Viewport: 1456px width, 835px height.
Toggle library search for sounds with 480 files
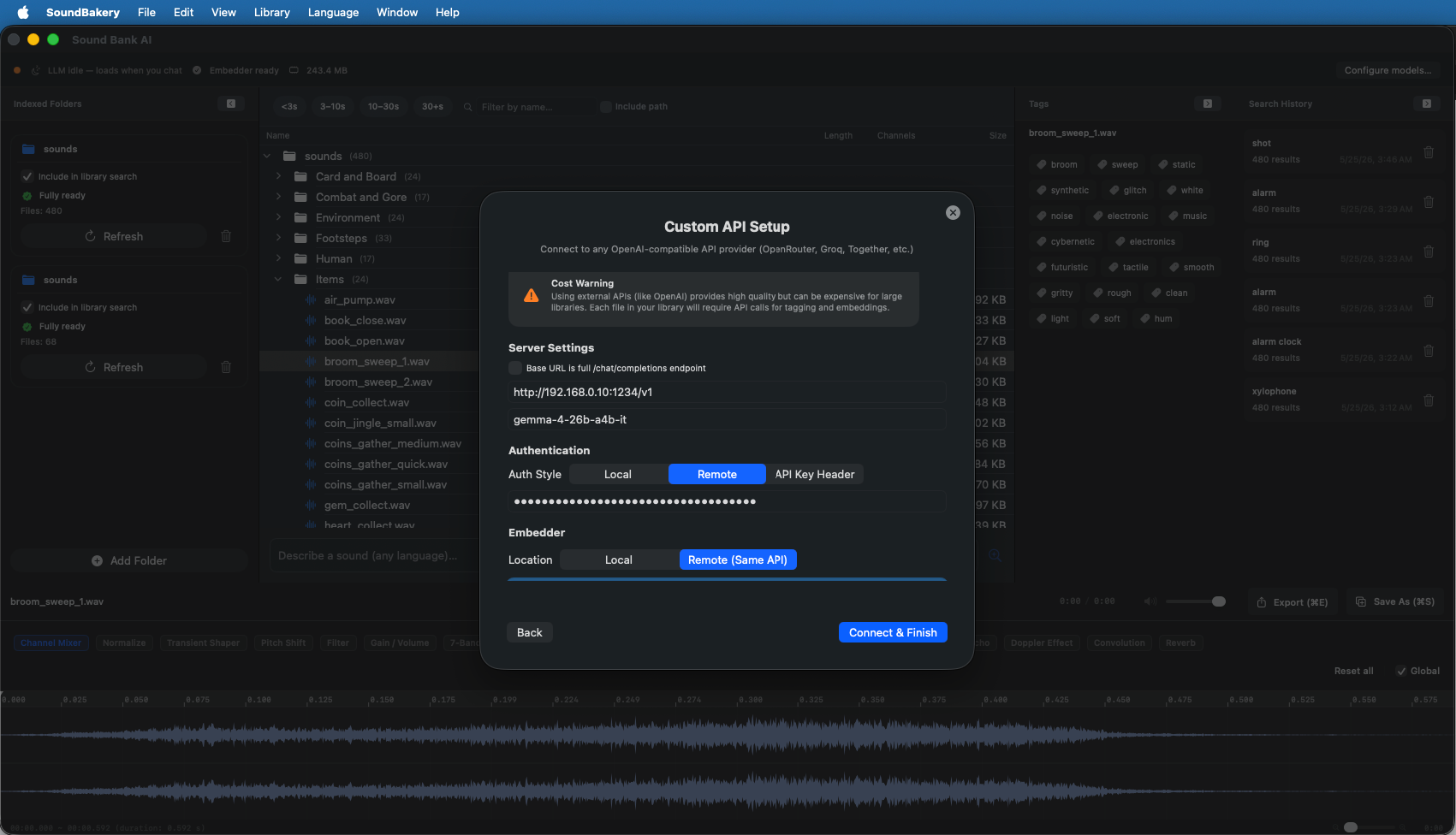27,176
